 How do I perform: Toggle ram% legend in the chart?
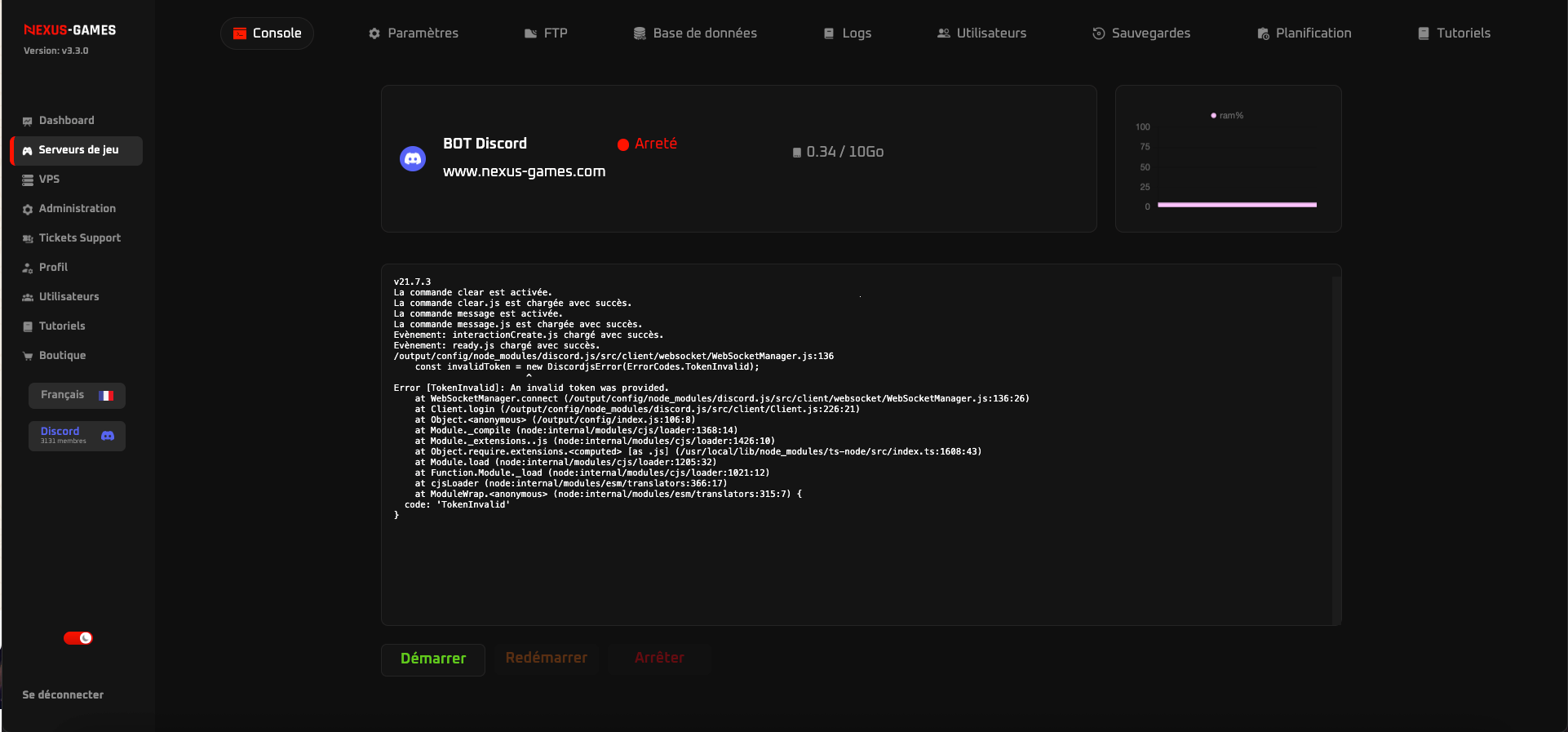coord(1227,116)
